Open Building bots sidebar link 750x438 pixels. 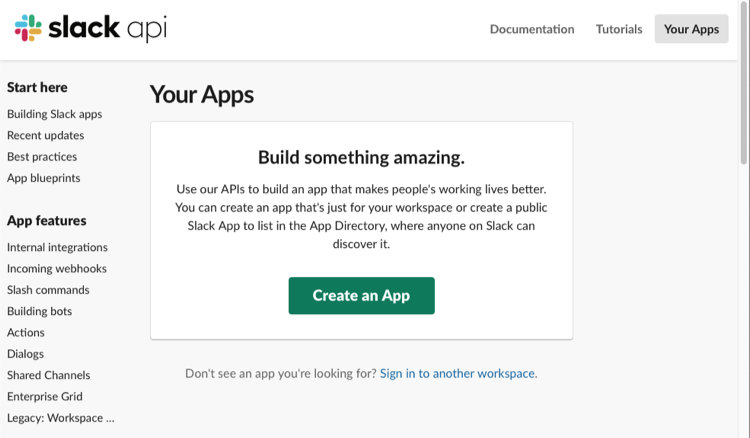(40, 311)
